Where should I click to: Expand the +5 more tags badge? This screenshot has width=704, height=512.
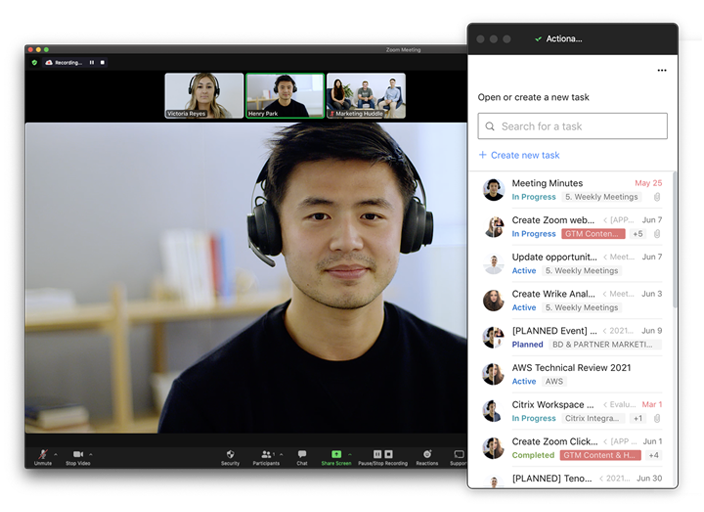pos(638,234)
